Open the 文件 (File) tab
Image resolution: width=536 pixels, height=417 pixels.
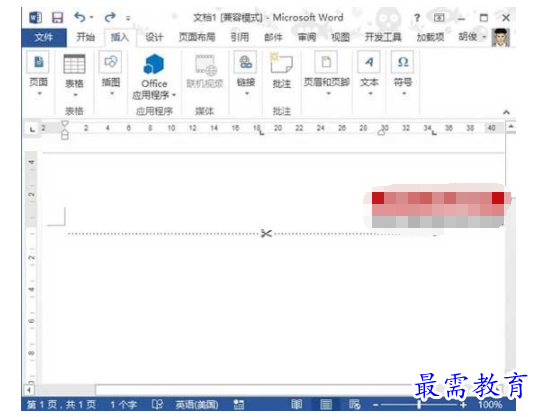click(x=44, y=37)
